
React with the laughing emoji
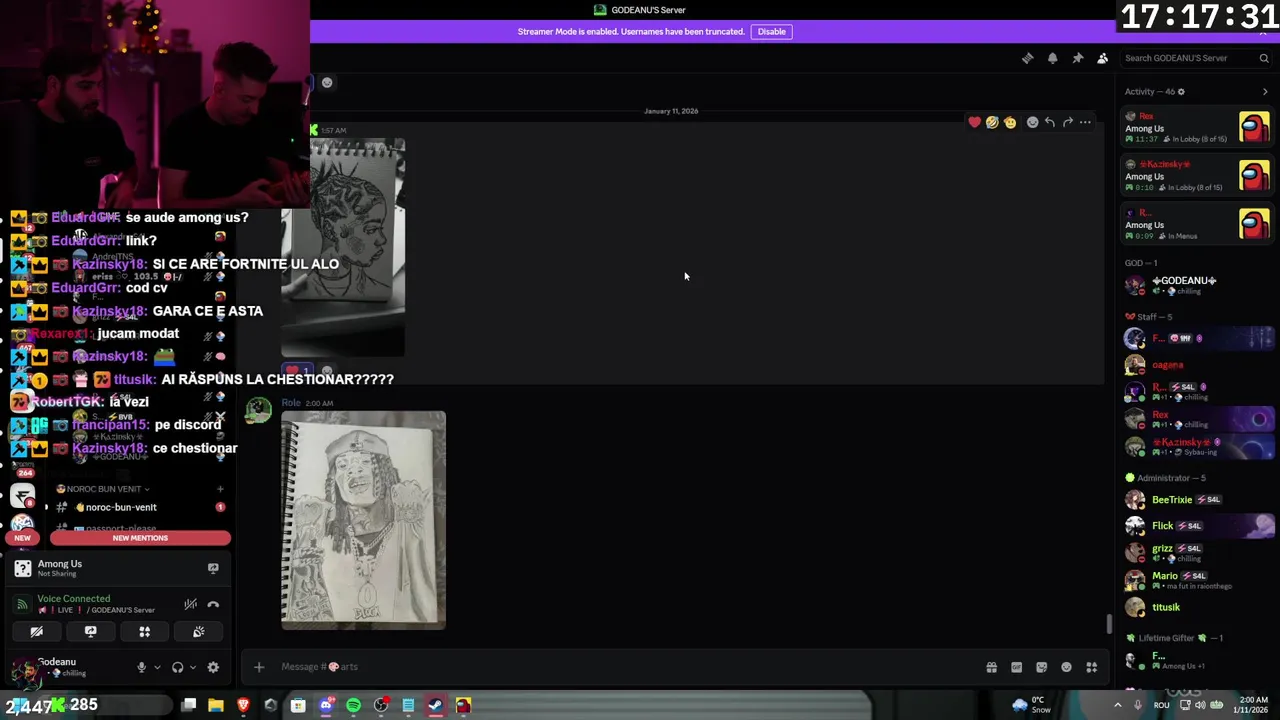[x=992, y=122]
